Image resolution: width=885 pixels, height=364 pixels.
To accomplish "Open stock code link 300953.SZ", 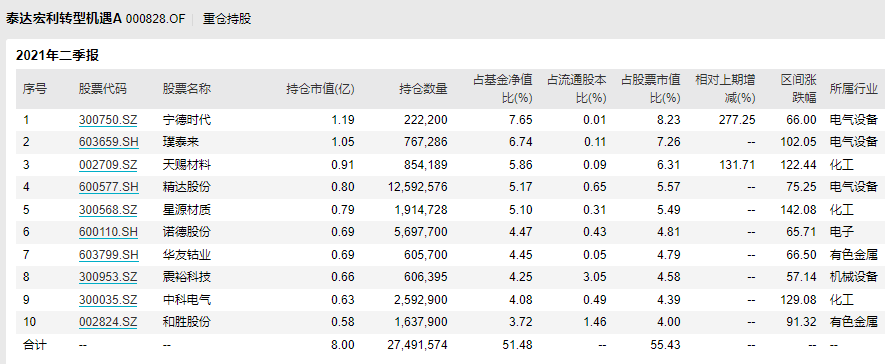I will (108, 277).
